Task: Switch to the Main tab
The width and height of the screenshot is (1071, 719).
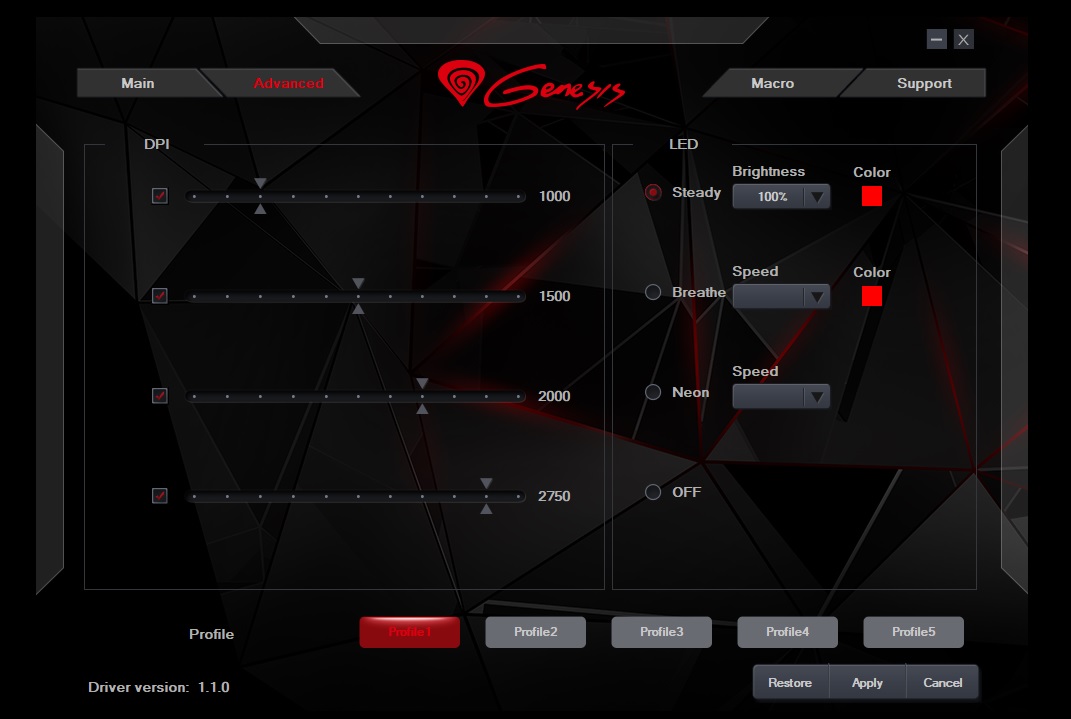Action: coord(138,83)
